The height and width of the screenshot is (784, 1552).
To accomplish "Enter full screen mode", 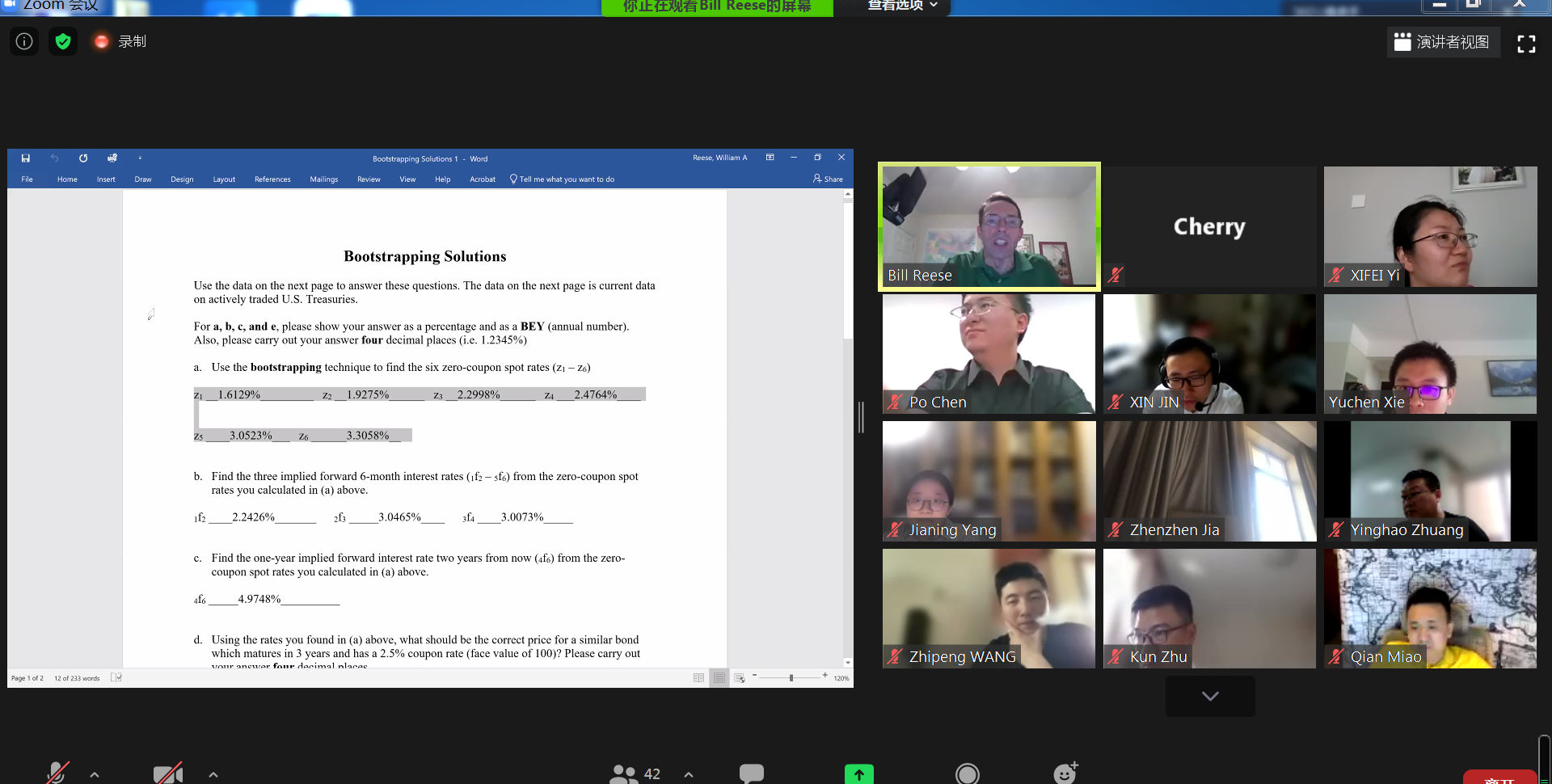I will coord(1525,44).
